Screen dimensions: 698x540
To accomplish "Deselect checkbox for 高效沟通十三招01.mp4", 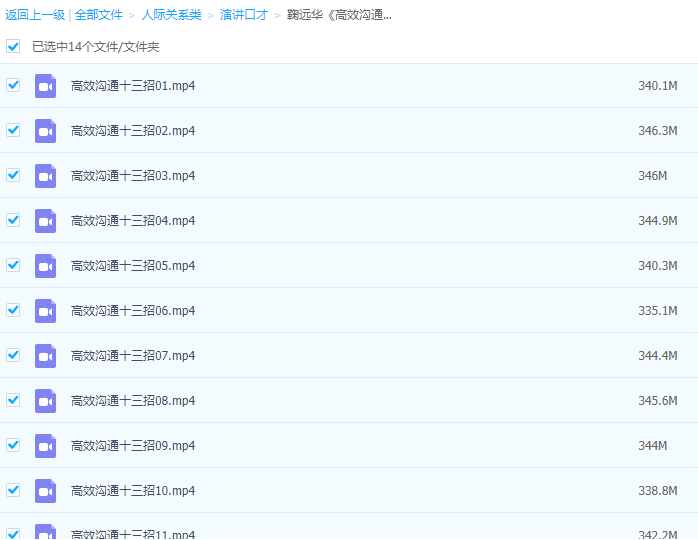I will [x=13, y=85].
